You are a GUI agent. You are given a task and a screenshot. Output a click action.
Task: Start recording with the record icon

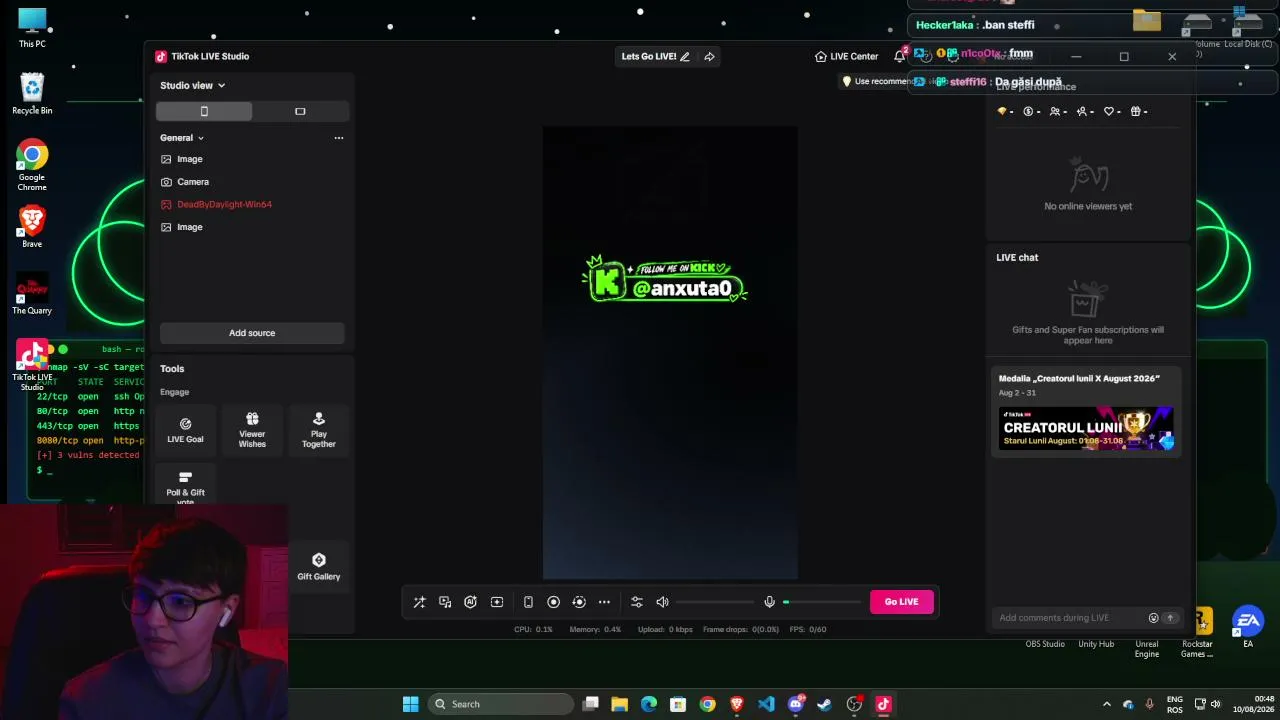[x=553, y=602]
